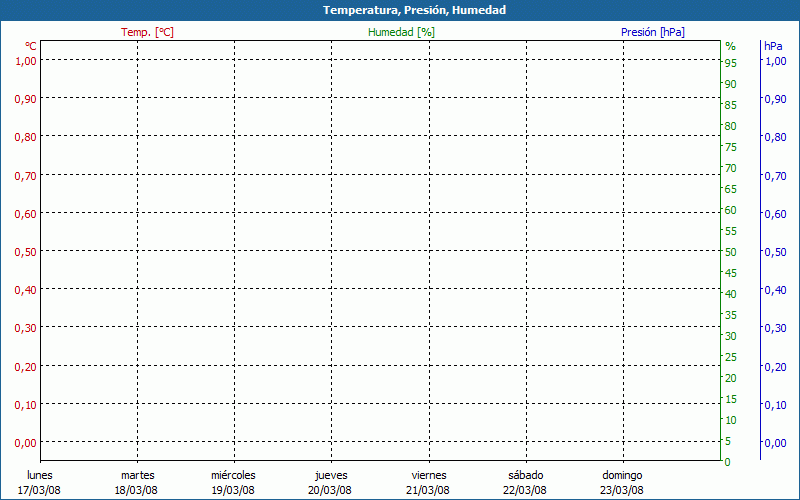Click the "viernes 21/03/08" date label
The width and height of the screenshot is (800, 500).
tap(428, 482)
